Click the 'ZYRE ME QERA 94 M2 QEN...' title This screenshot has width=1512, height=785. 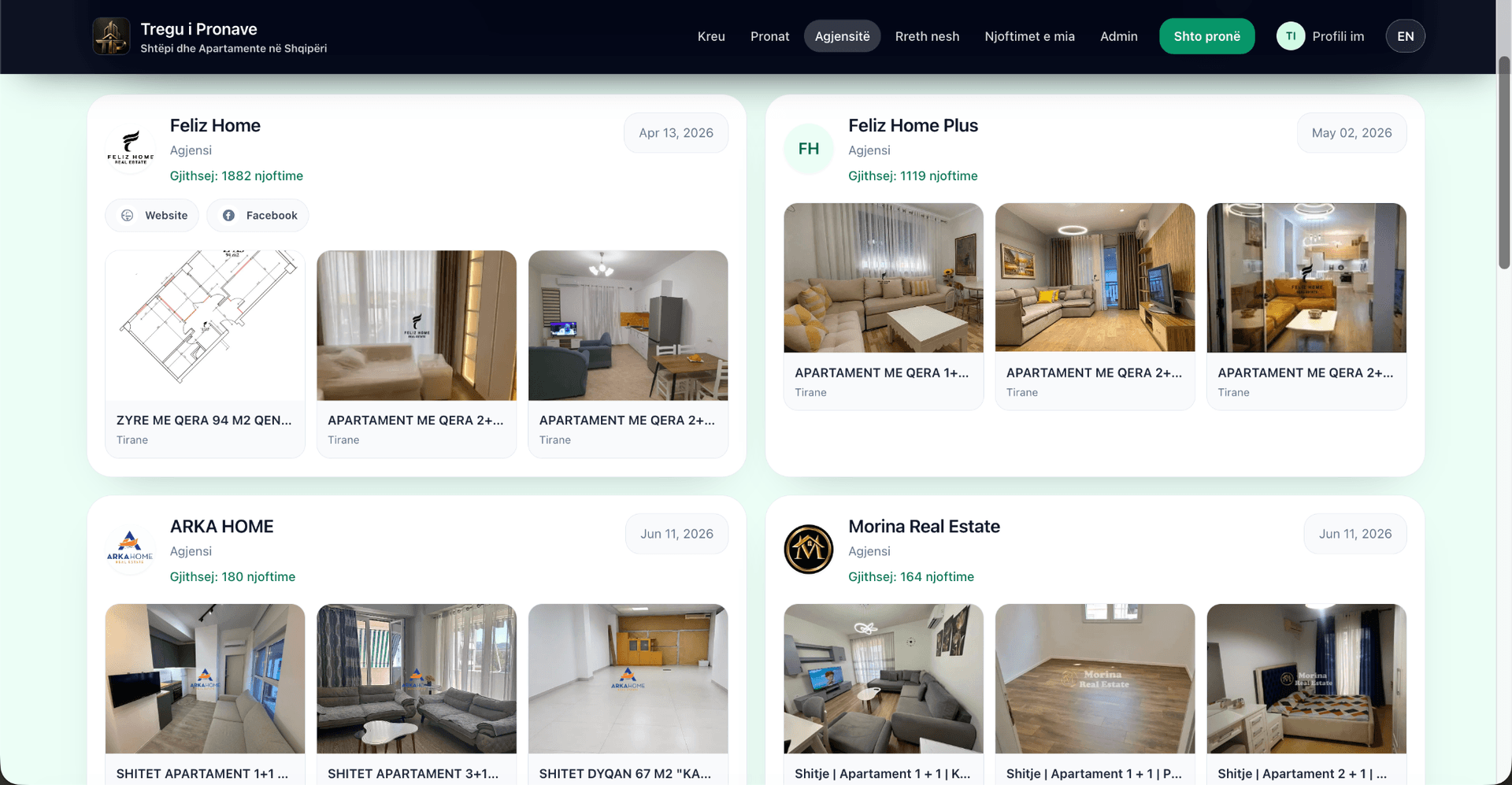(204, 420)
